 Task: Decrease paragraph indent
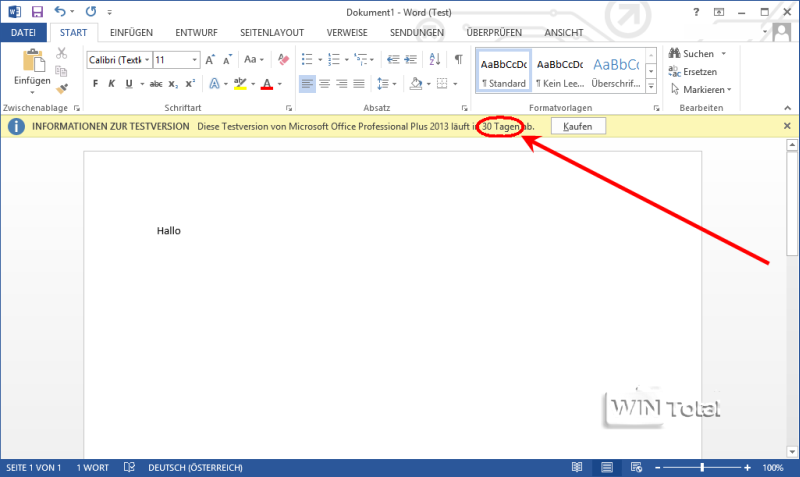click(x=393, y=60)
